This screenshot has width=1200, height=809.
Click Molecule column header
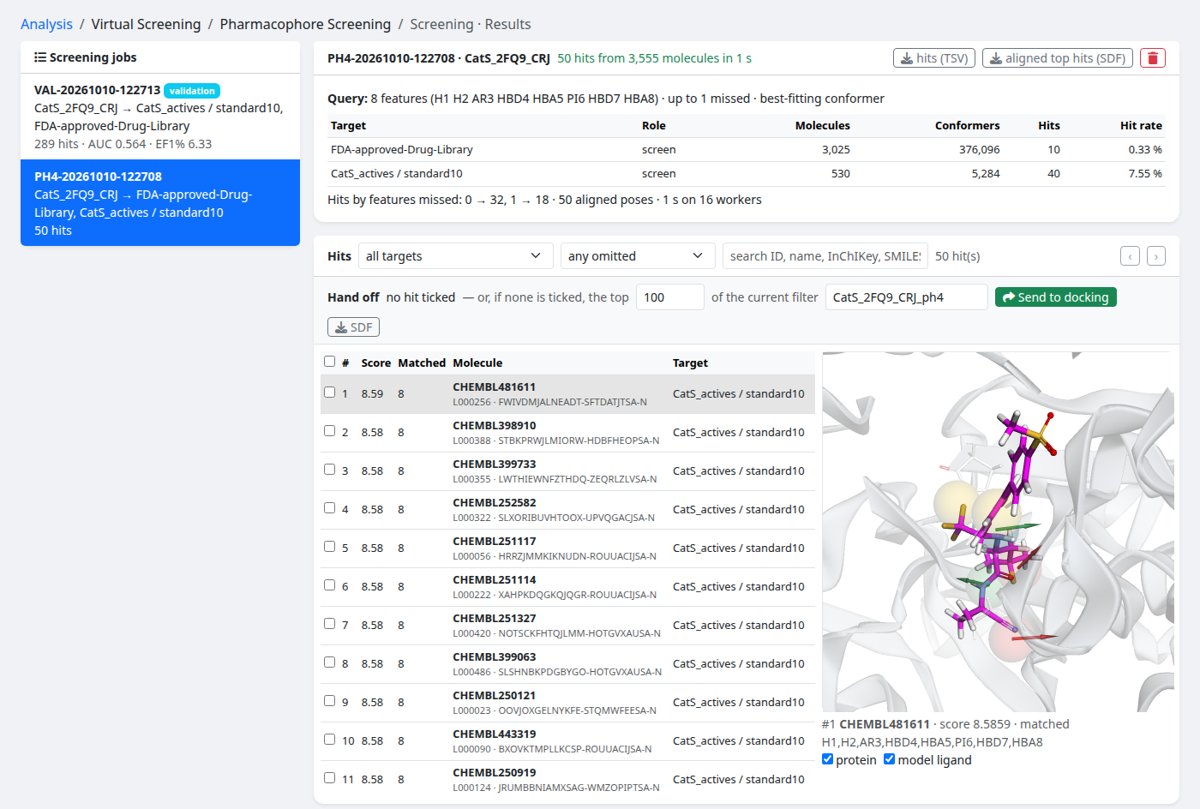[477, 363]
